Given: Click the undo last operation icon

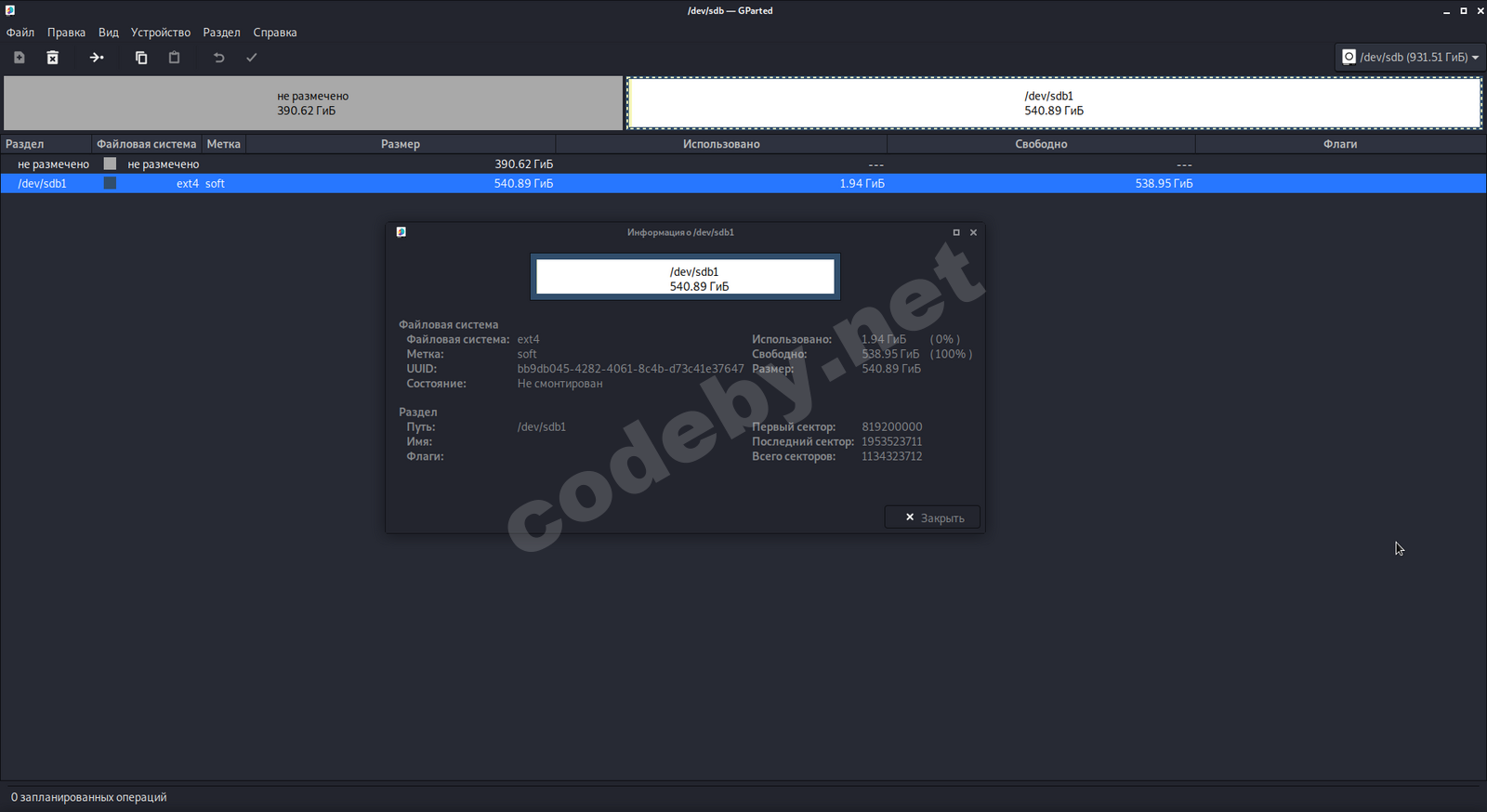Looking at the screenshot, I should pyautogui.click(x=219, y=58).
